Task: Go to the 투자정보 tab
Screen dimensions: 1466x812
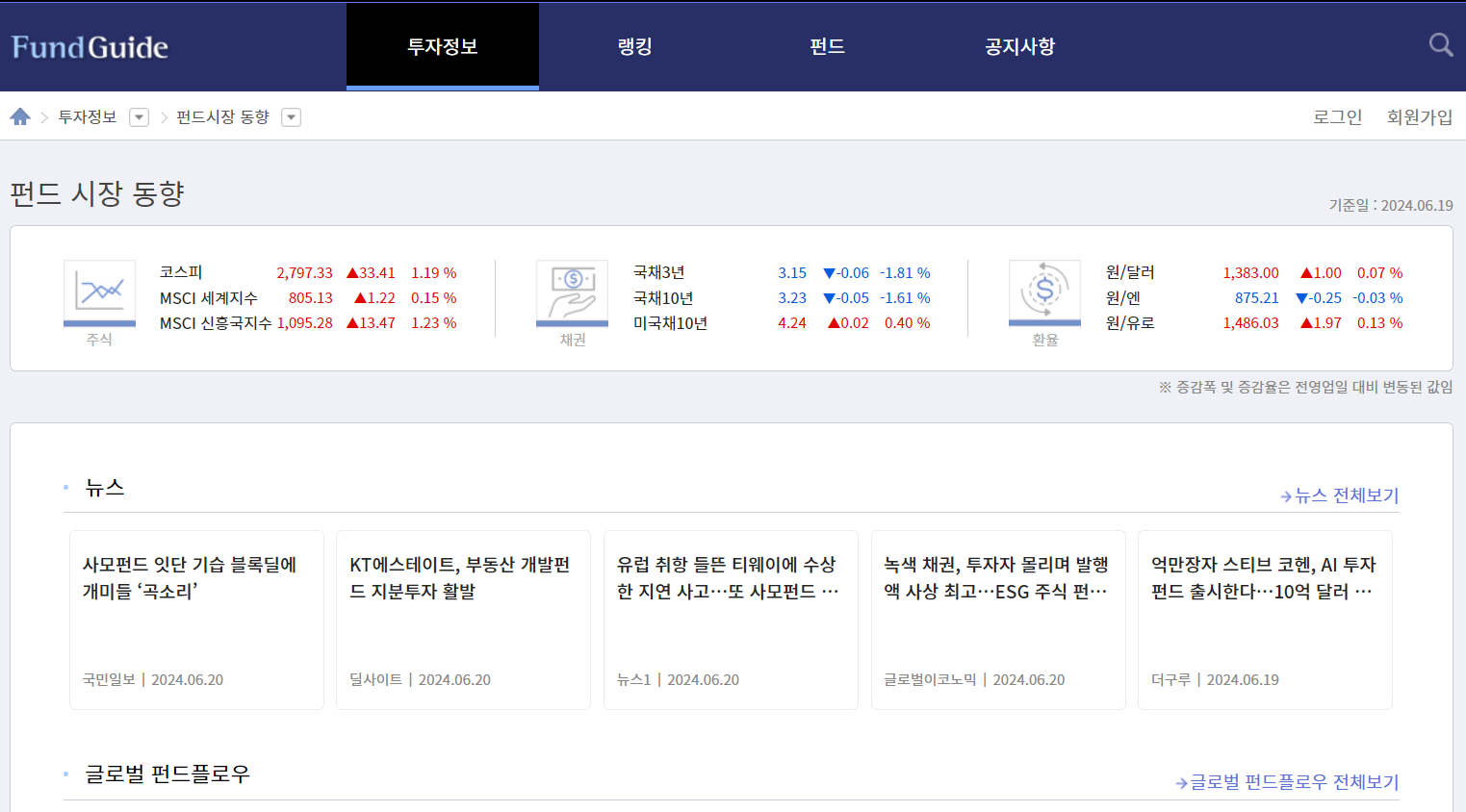Action: [442, 45]
